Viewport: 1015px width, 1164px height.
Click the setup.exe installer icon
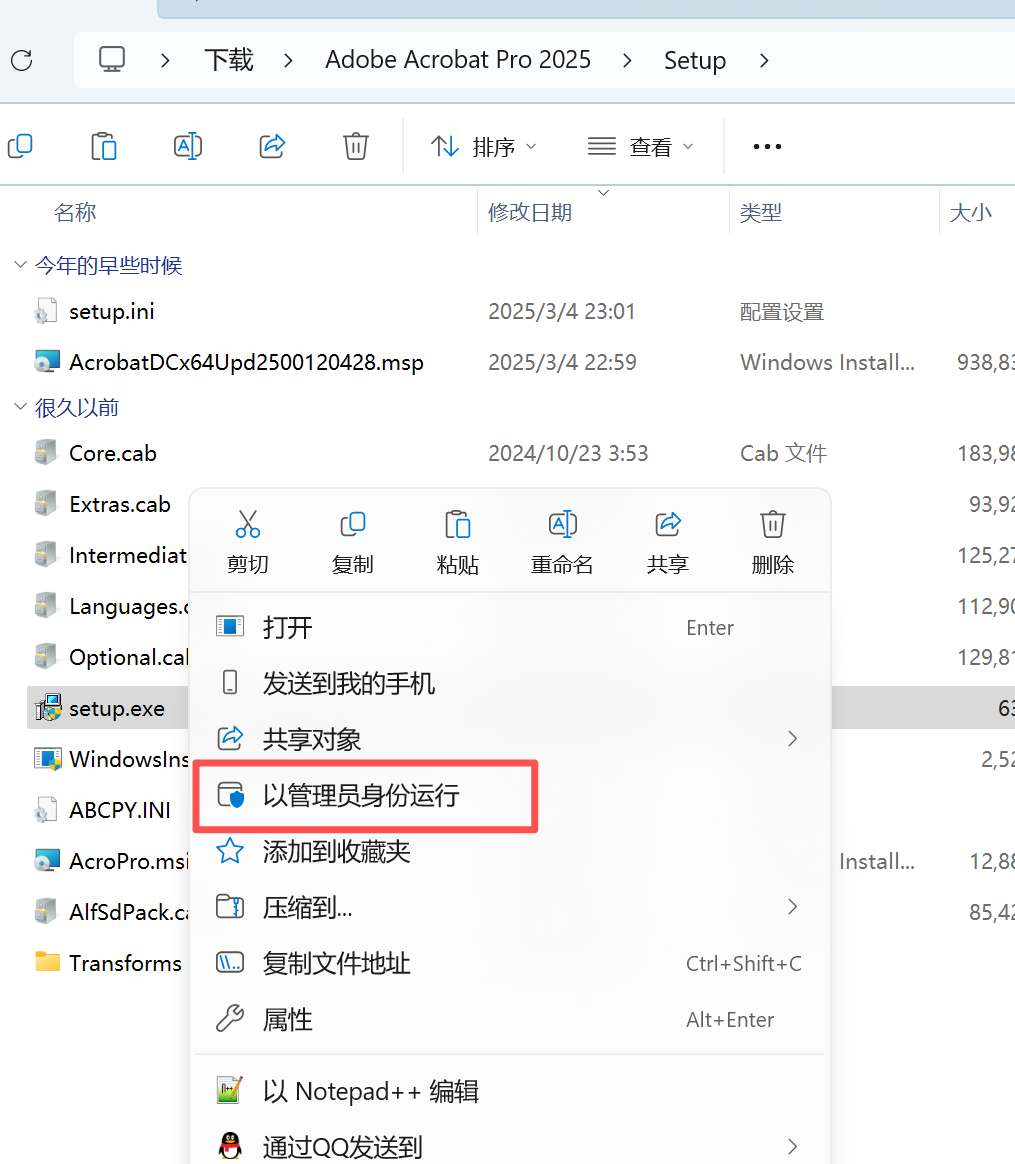(48, 707)
